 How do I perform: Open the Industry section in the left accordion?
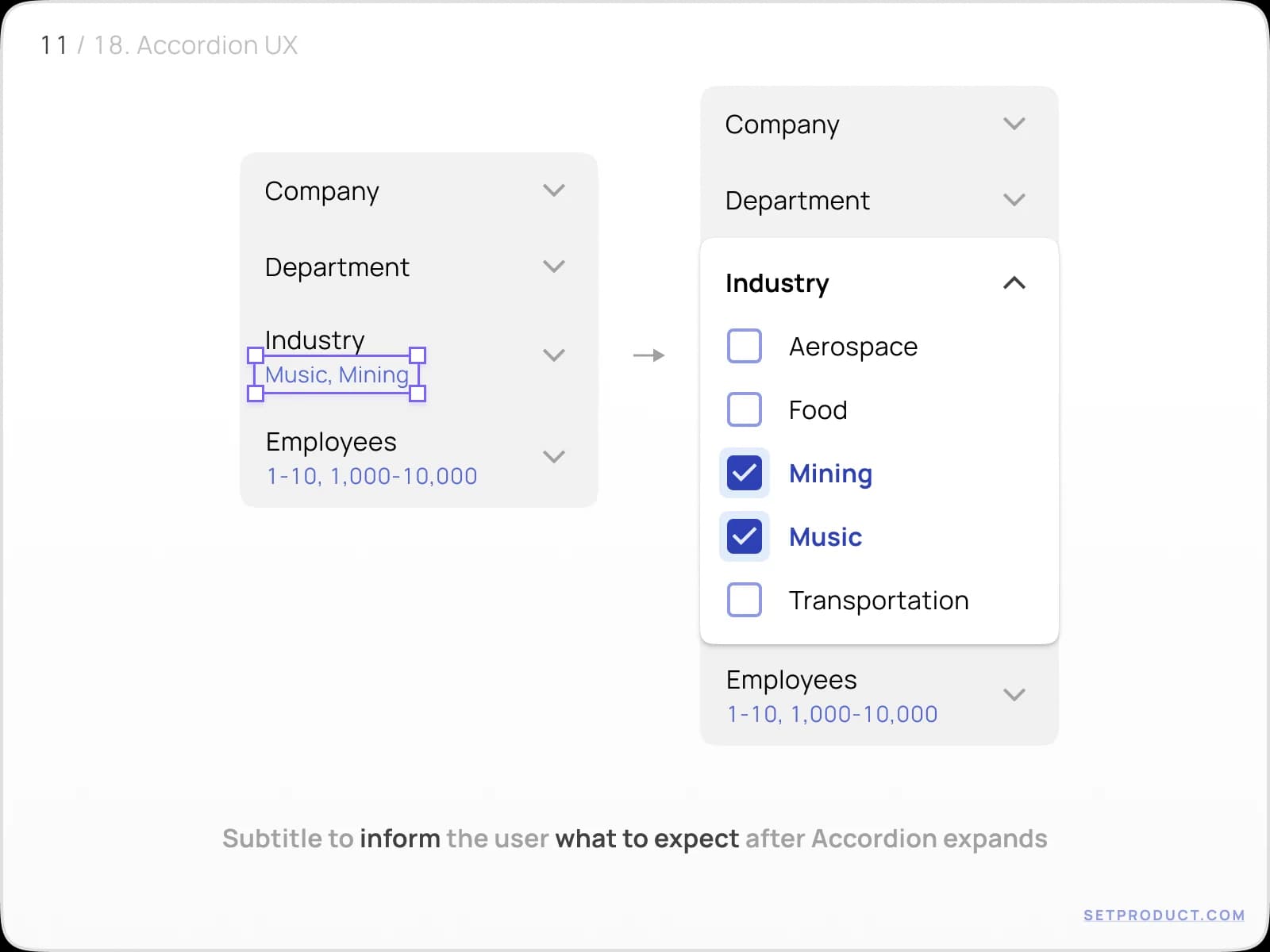click(554, 355)
